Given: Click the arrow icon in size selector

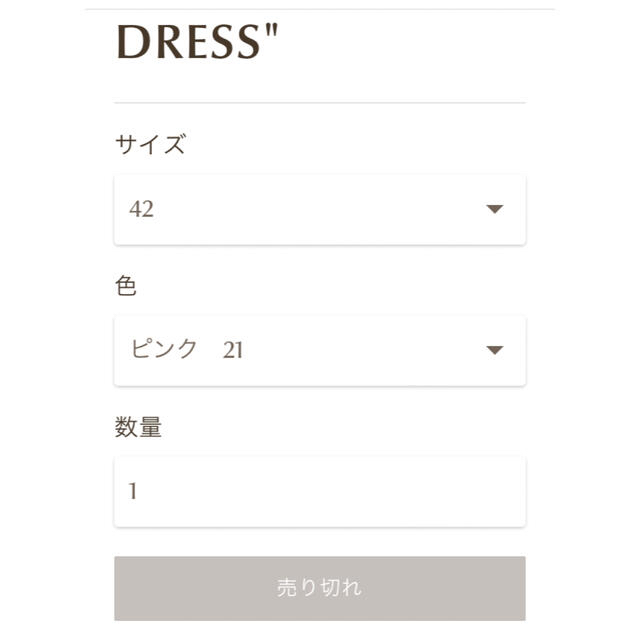Looking at the screenshot, I should point(495,209).
